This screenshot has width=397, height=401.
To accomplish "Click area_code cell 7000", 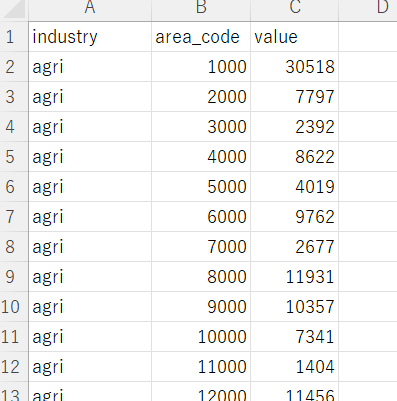I will click(x=201, y=247).
